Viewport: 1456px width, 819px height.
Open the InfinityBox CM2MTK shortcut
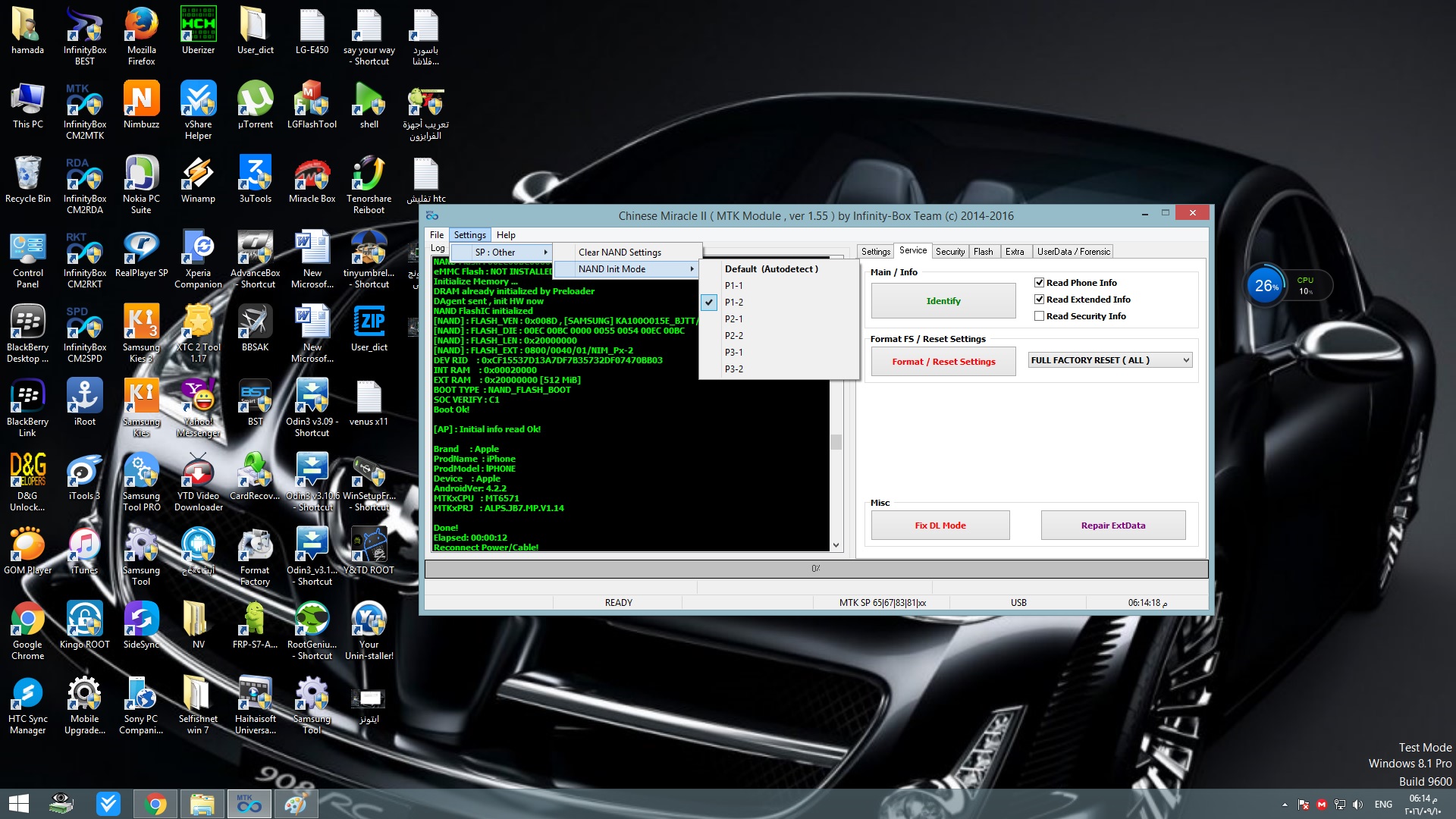tap(85, 110)
